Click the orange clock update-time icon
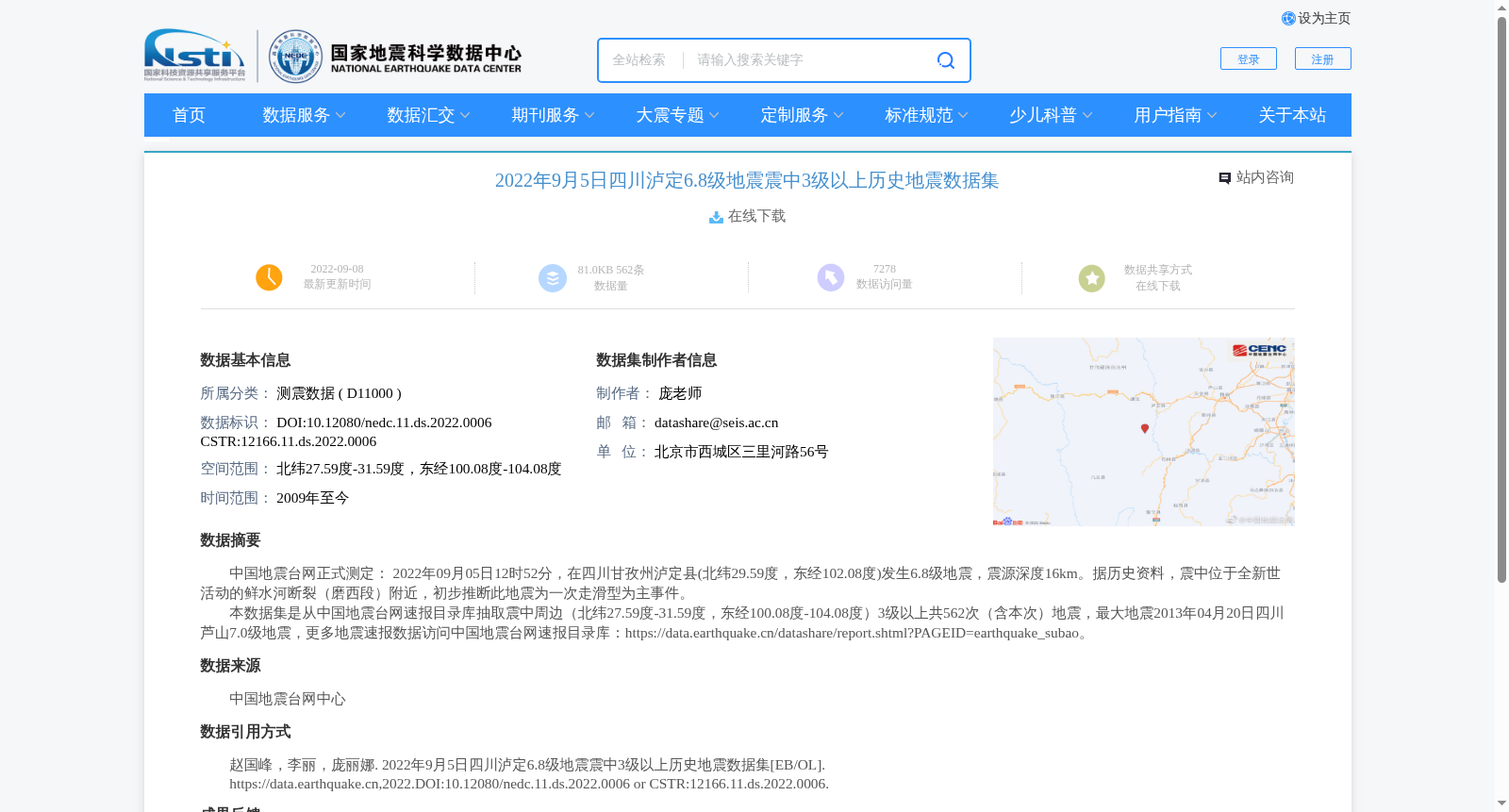Image resolution: width=1509 pixels, height=812 pixels. point(269,277)
